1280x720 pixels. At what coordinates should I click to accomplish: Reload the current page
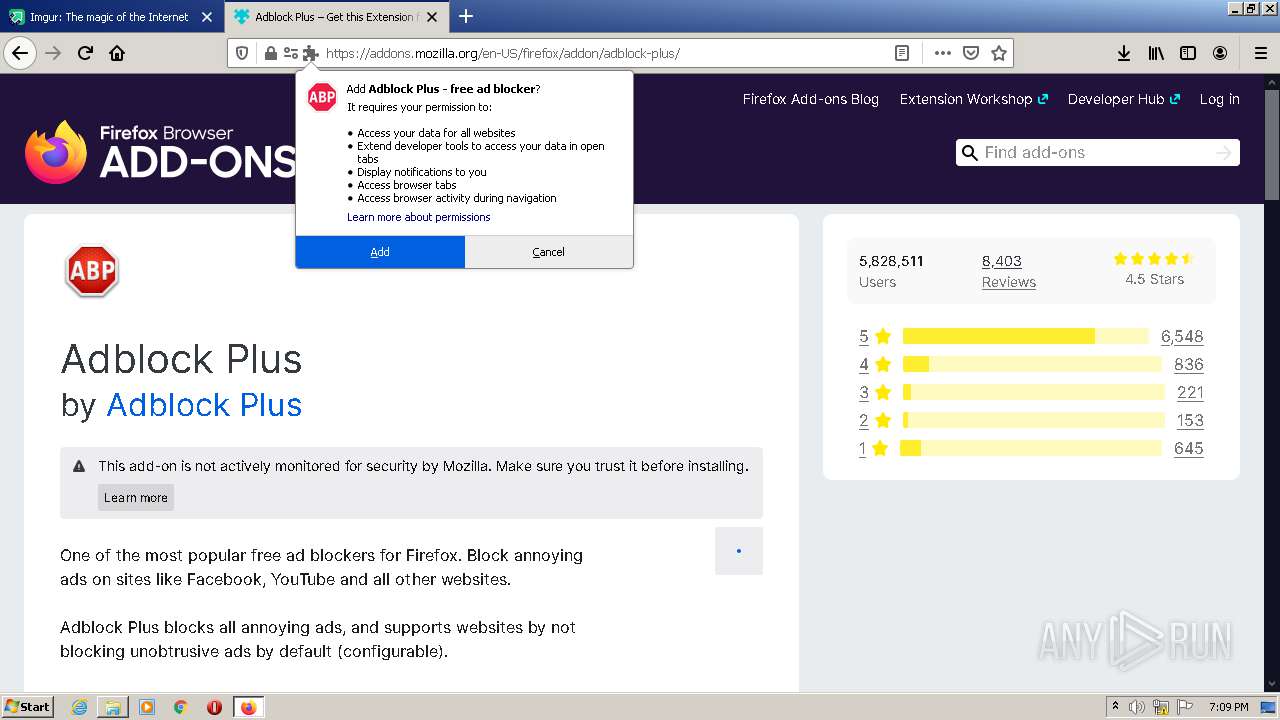[x=85, y=53]
